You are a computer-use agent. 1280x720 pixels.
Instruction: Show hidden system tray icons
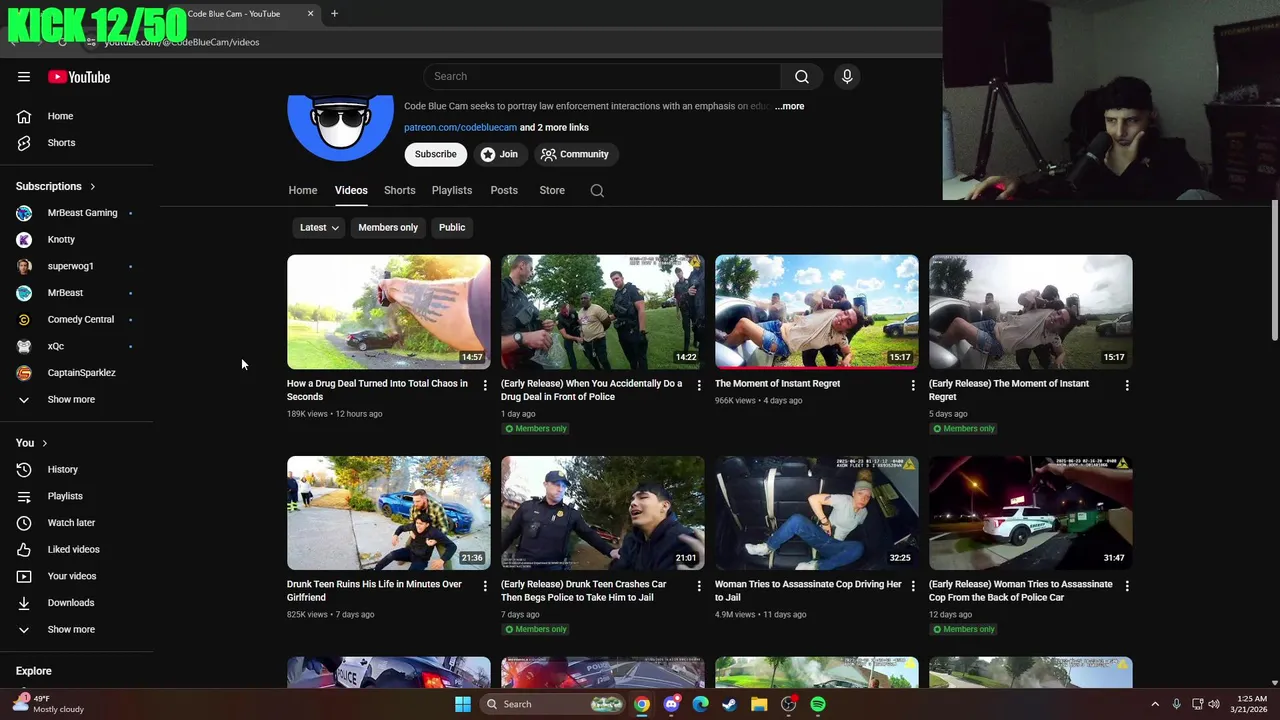tap(1155, 704)
